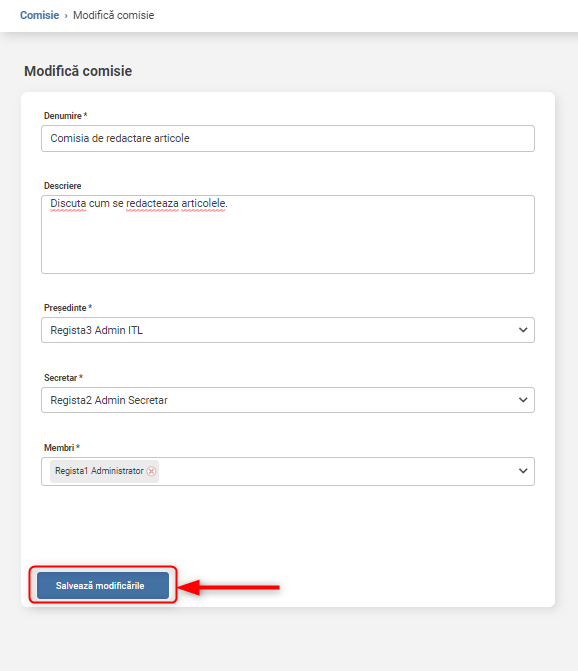Open the Membri dropdown chevron
Image resolution: width=578 pixels, height=671 pixels.
[523, 471]
